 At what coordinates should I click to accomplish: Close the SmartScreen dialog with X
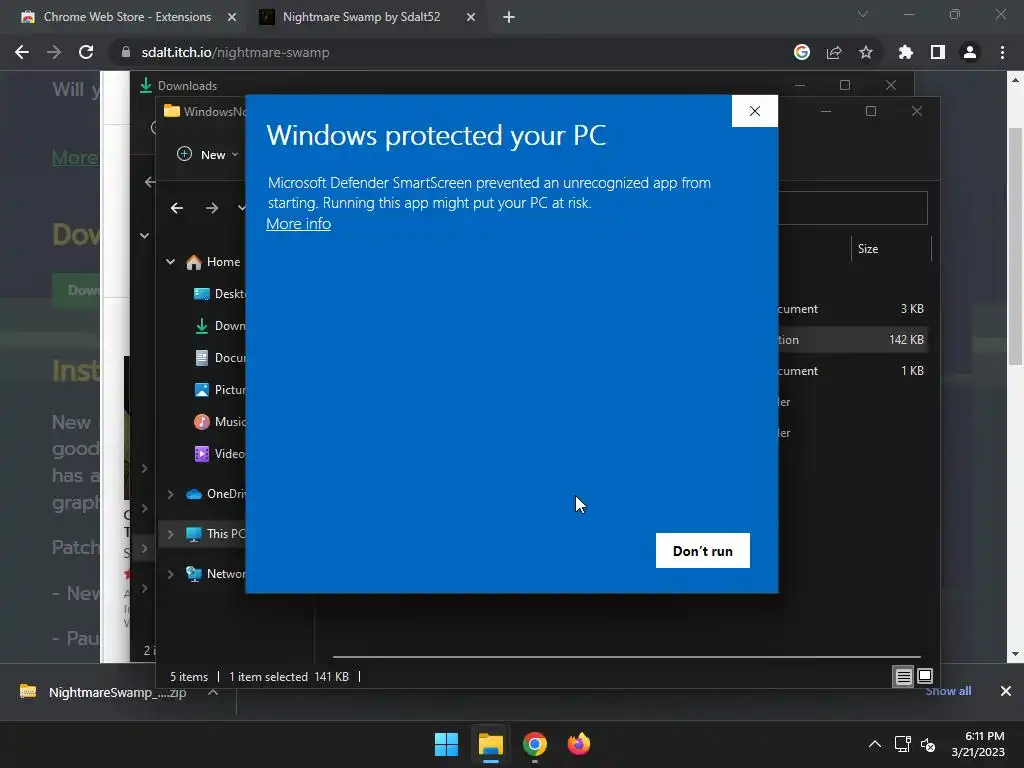(754, 111)
